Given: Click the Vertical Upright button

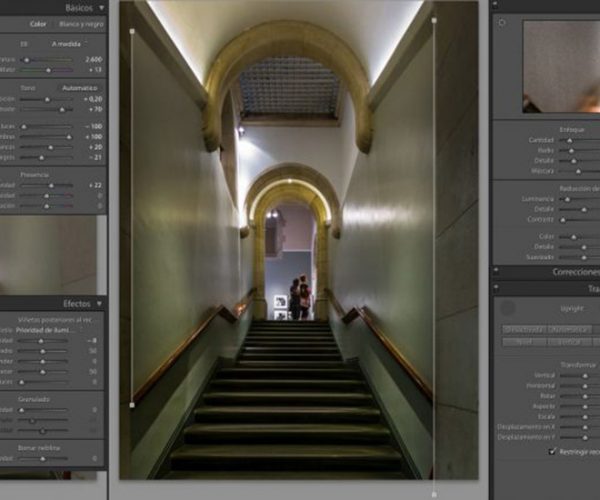Looking at the screenshot, I should (x=569, y=341).
